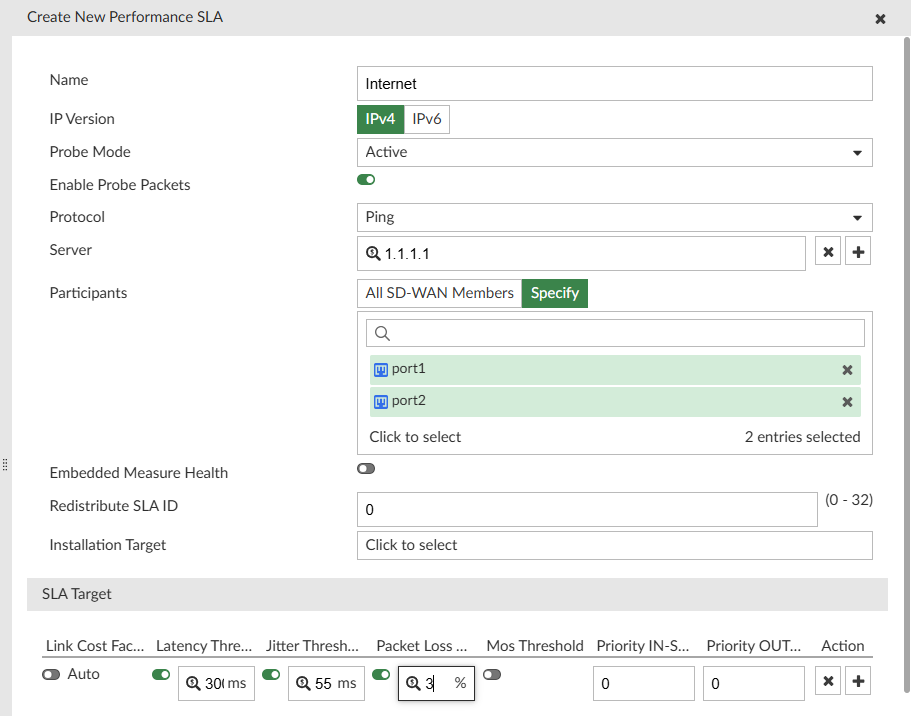Click the plus button next to the Server field
The height and width of the screenshot is (716, 911).
pos(858,251)
